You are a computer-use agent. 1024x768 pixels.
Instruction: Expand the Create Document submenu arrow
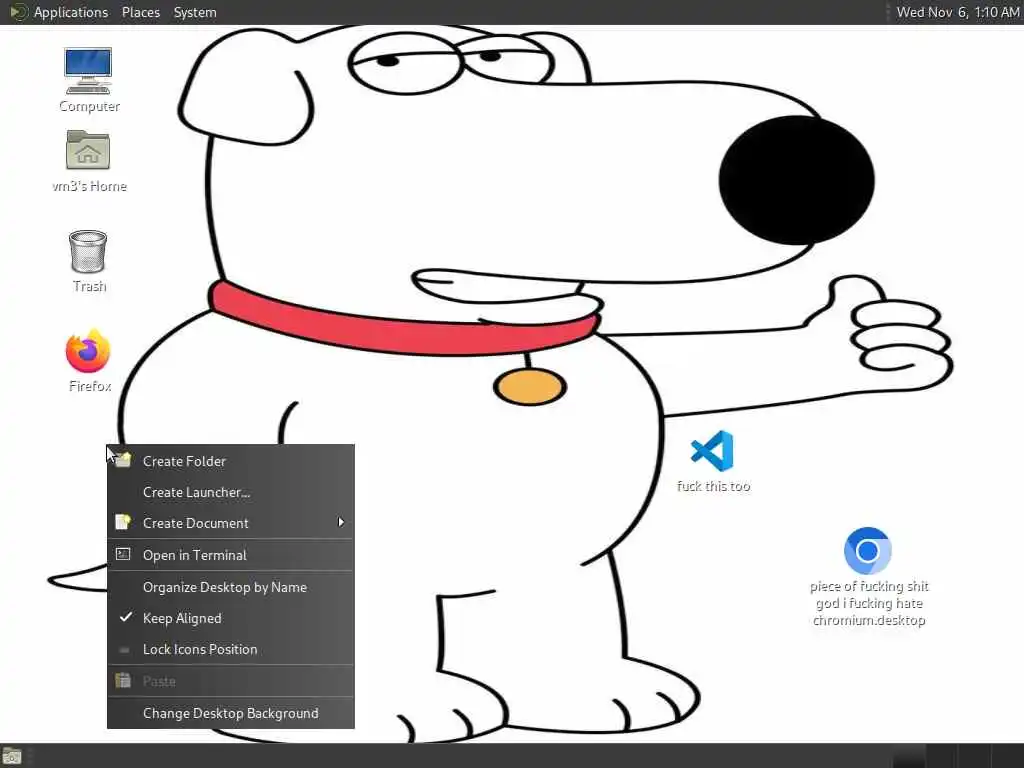341,522
